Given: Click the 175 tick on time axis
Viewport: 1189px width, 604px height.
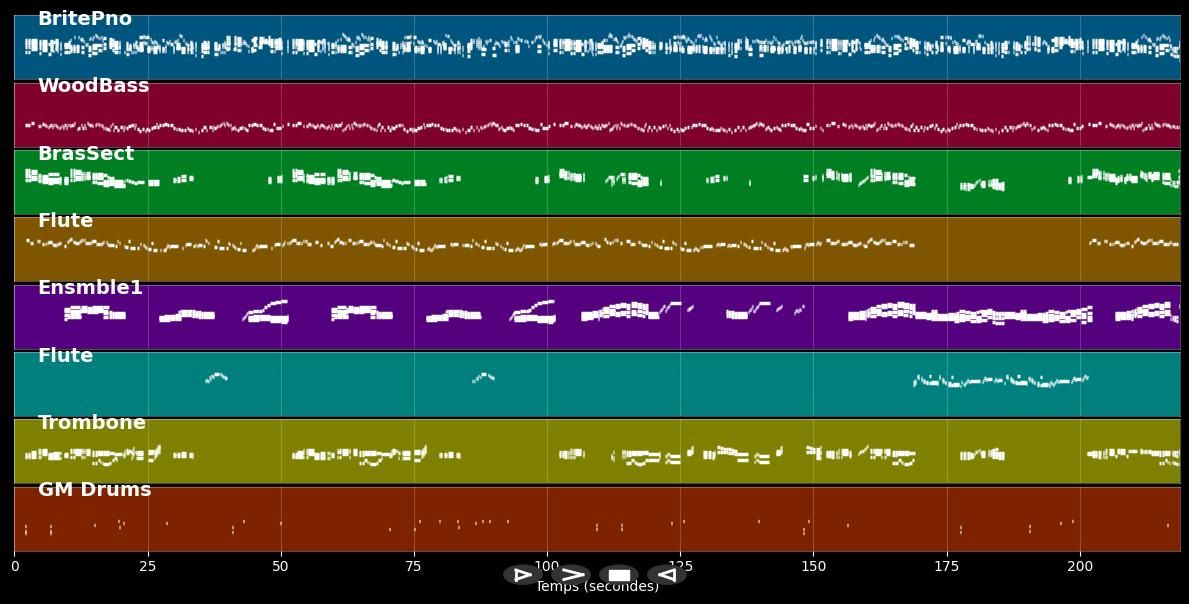Looking at the screenshot, I should coord(947,567).
